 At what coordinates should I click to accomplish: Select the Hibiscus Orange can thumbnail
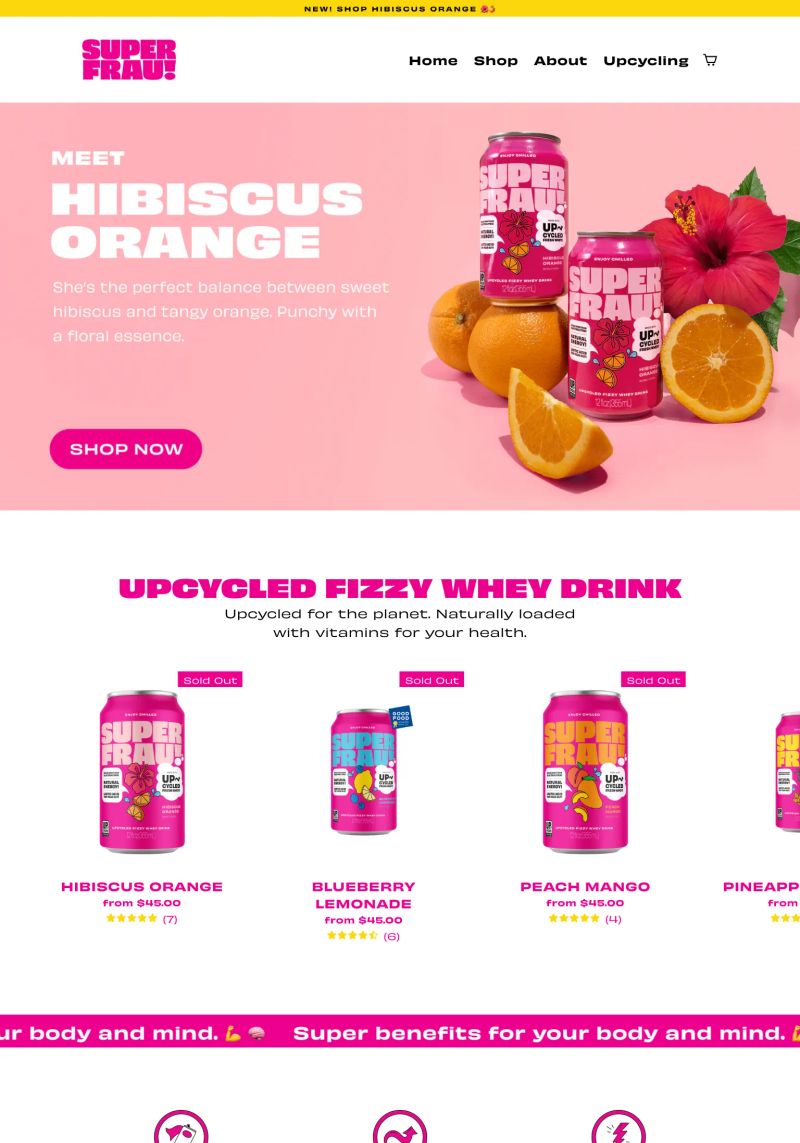[141, 771]
